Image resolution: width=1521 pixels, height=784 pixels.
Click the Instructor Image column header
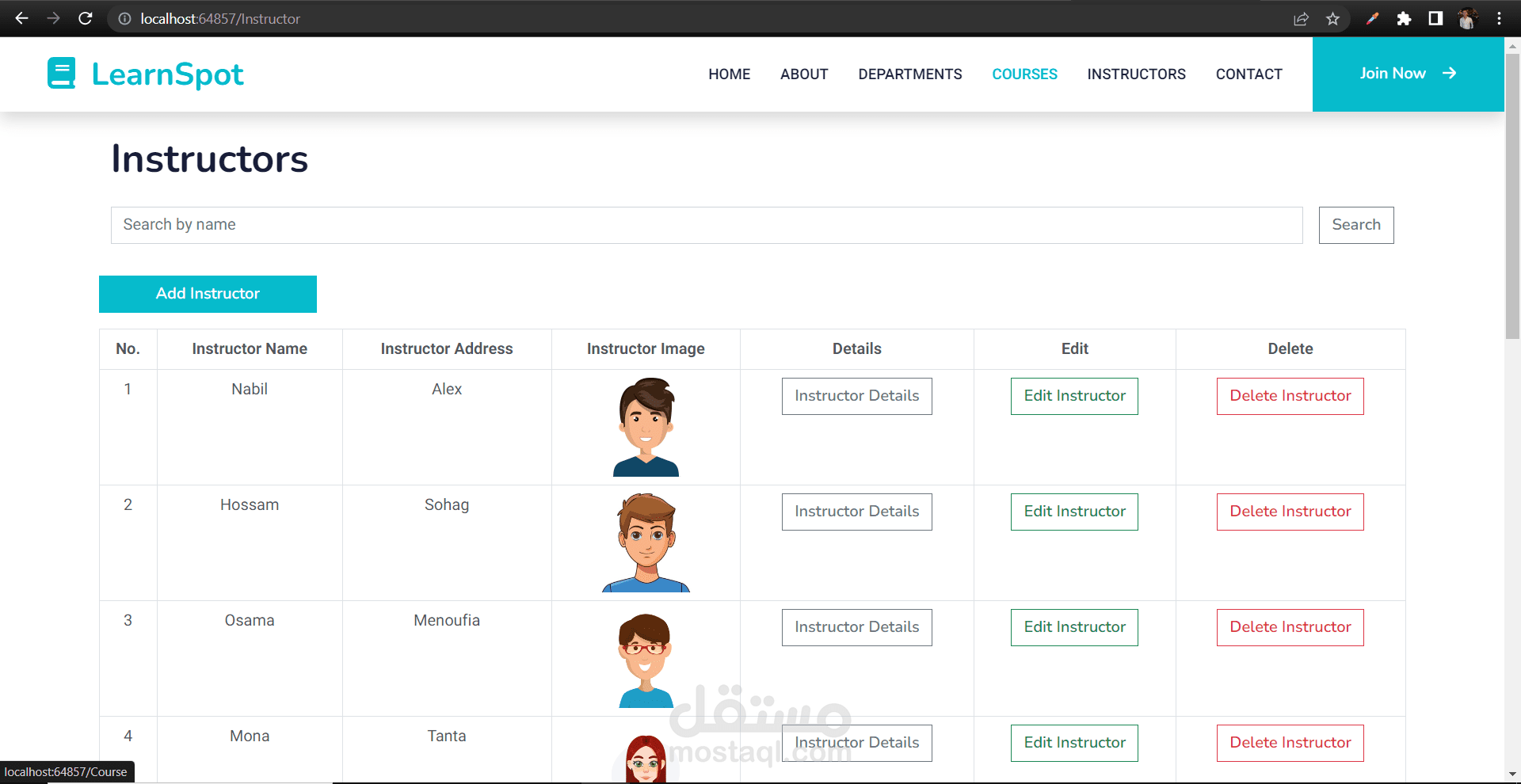pyautogui.click(x=646, y=348)
